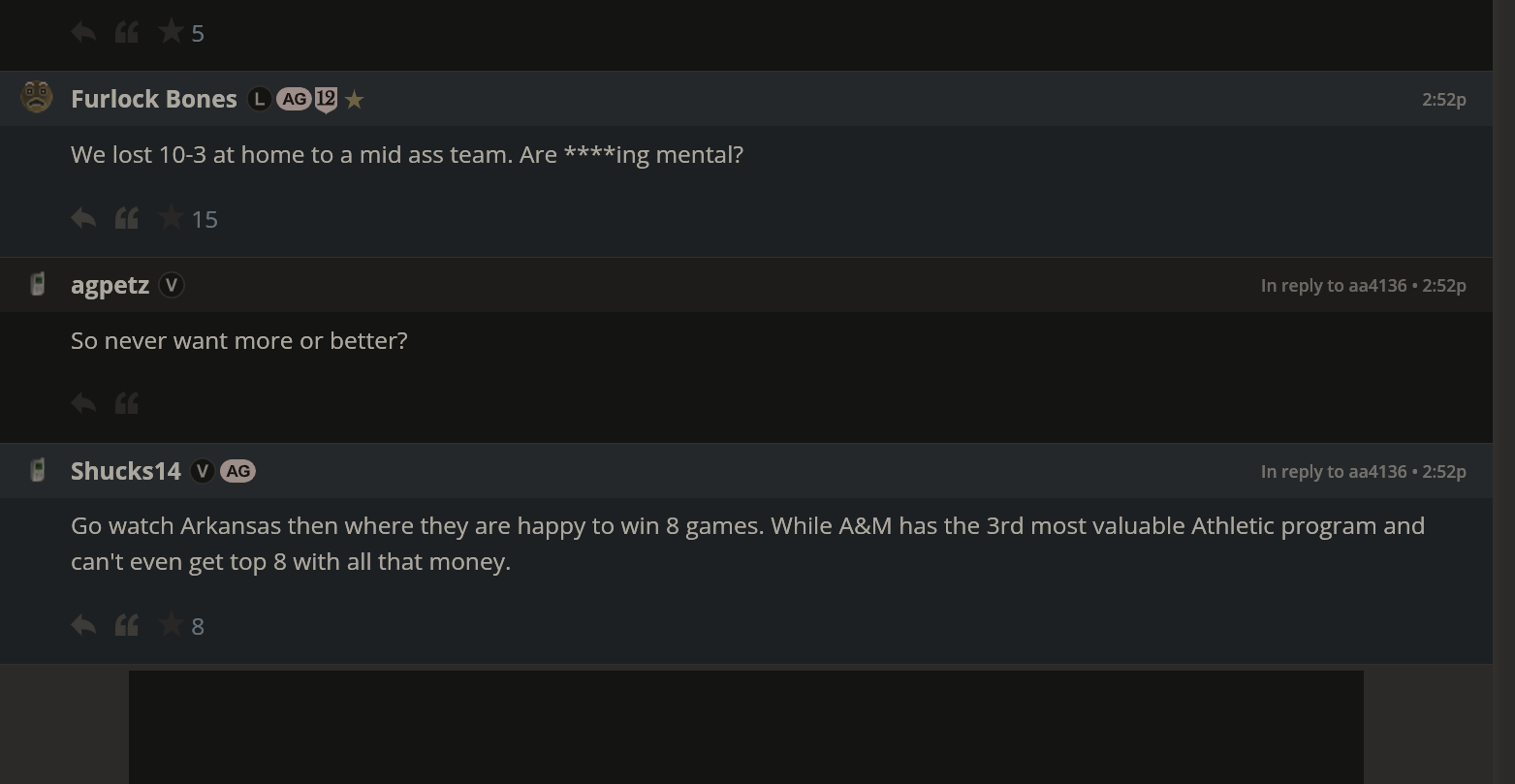The height and width of the screenshot is (784, 1515).
Task: Quote agpetz's post
Action: coord(127,403)
